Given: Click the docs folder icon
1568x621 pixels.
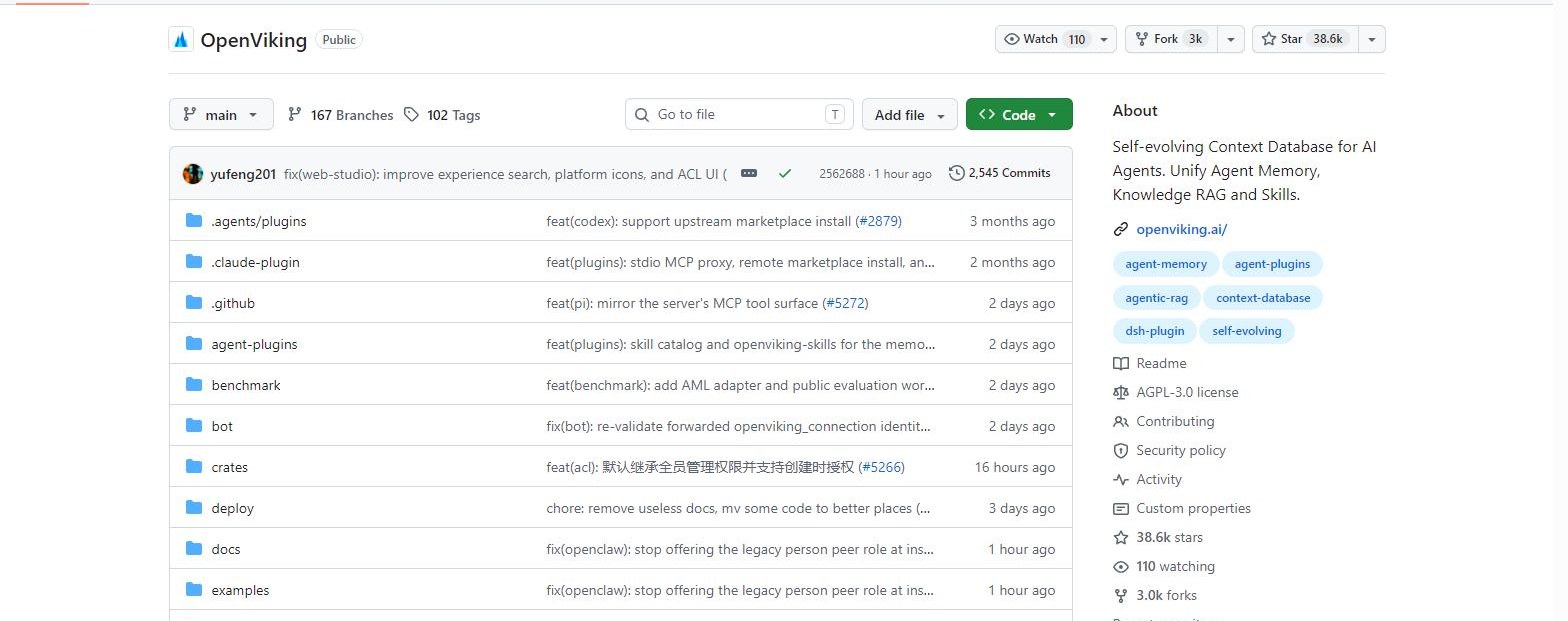Looking at the screenshot, I should [x=194, y=549].
